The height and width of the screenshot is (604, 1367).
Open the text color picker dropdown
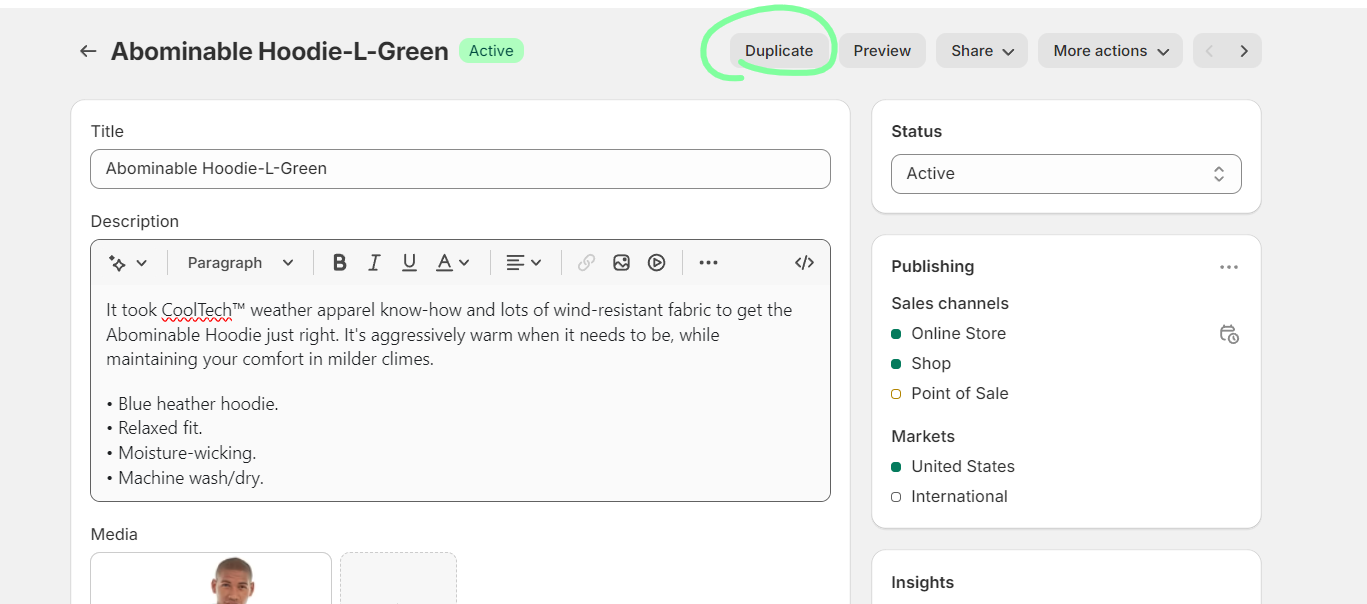(x=453, y=263)
